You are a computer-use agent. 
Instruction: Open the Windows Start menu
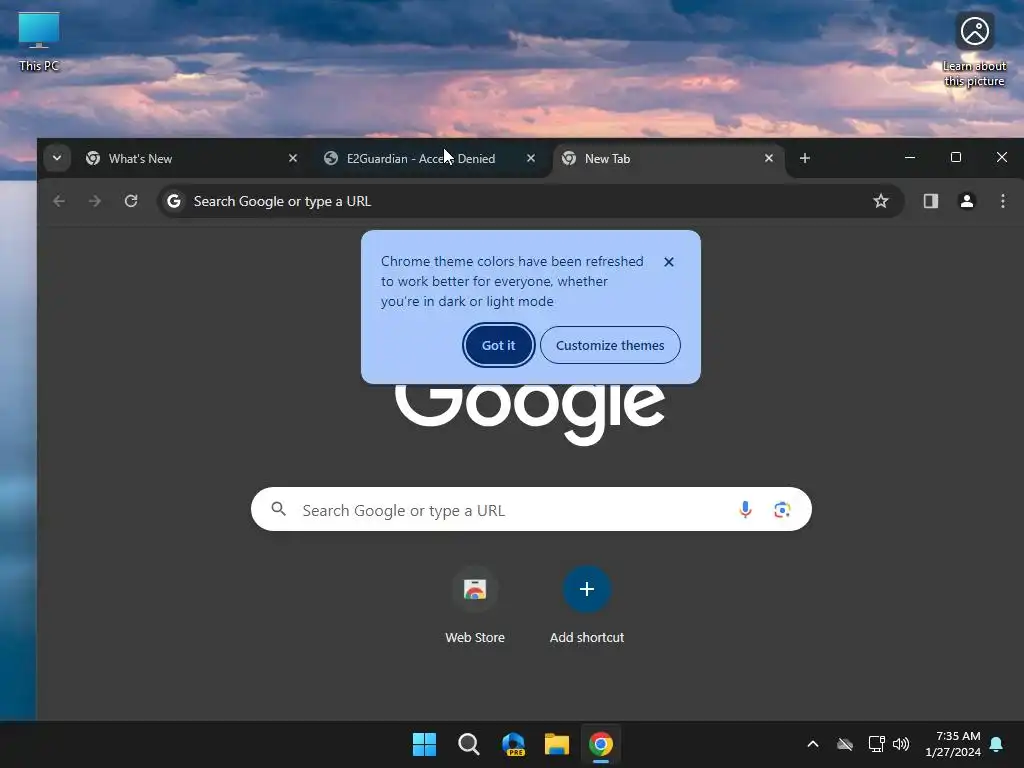point(424,744)
